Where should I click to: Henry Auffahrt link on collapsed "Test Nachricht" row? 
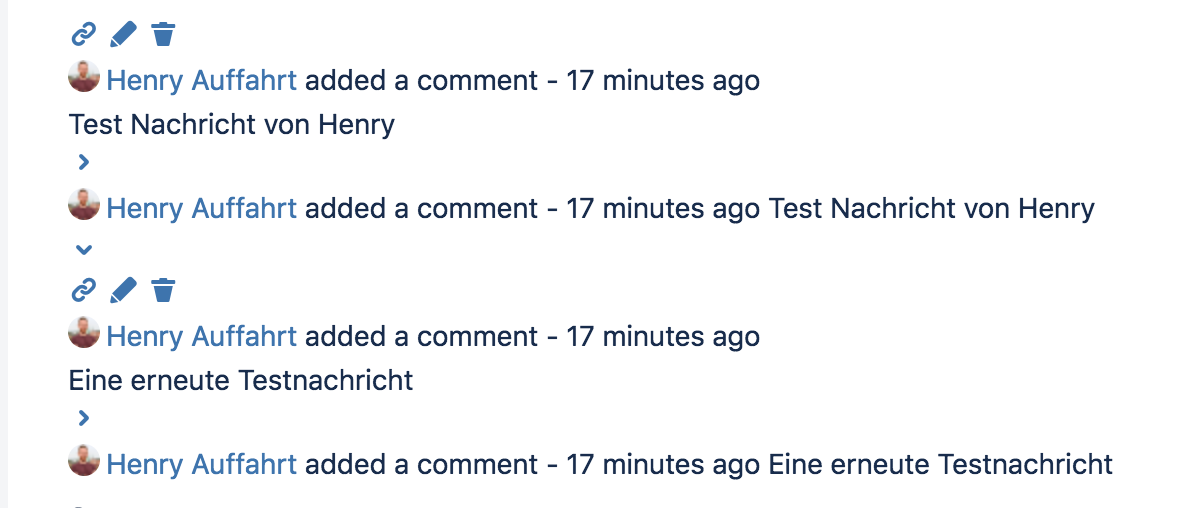point(202,209)
